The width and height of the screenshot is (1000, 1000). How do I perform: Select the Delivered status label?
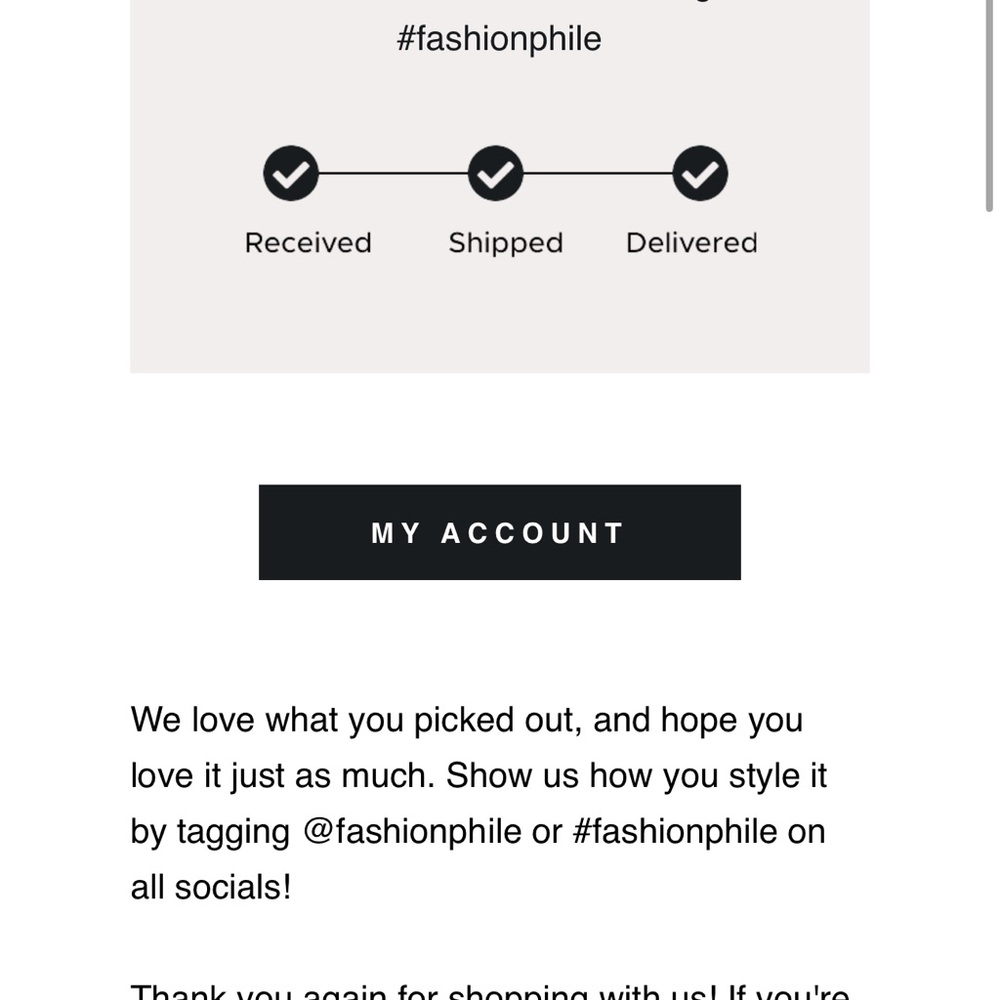click(692, 243)
